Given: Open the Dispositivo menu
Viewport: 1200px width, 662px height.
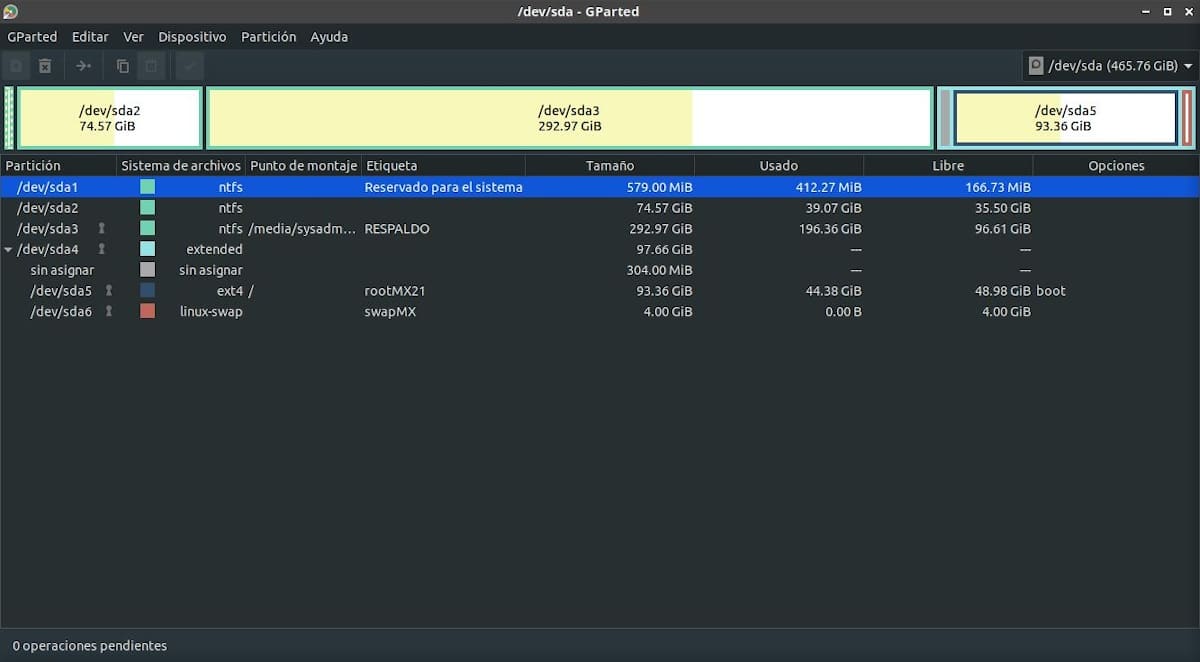Looking at the screenshot, I should [192, 36].
